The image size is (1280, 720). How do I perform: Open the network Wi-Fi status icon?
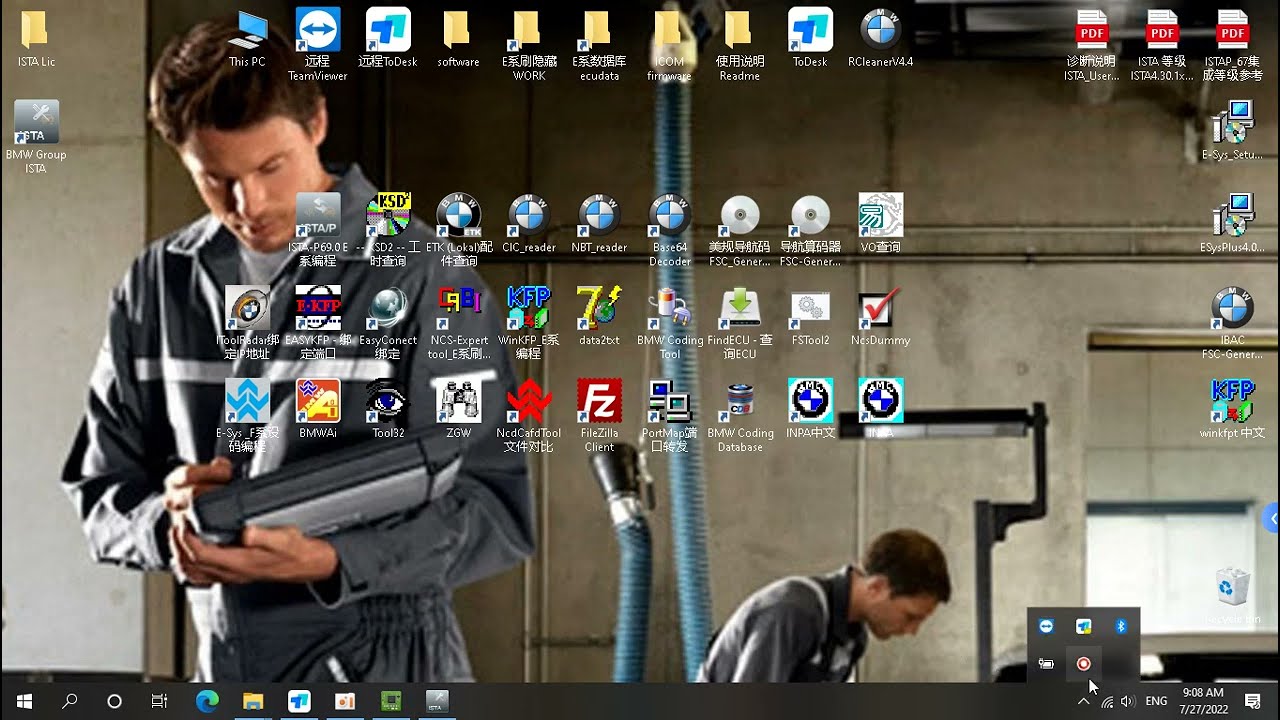point(1107,702)
